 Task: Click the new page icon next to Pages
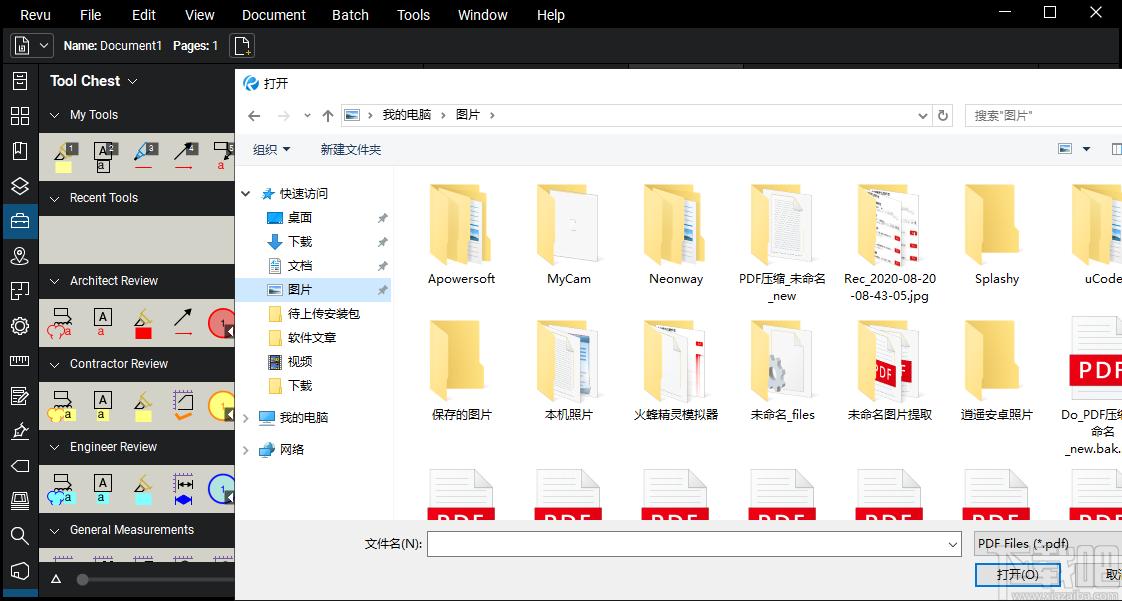(242, 46)
